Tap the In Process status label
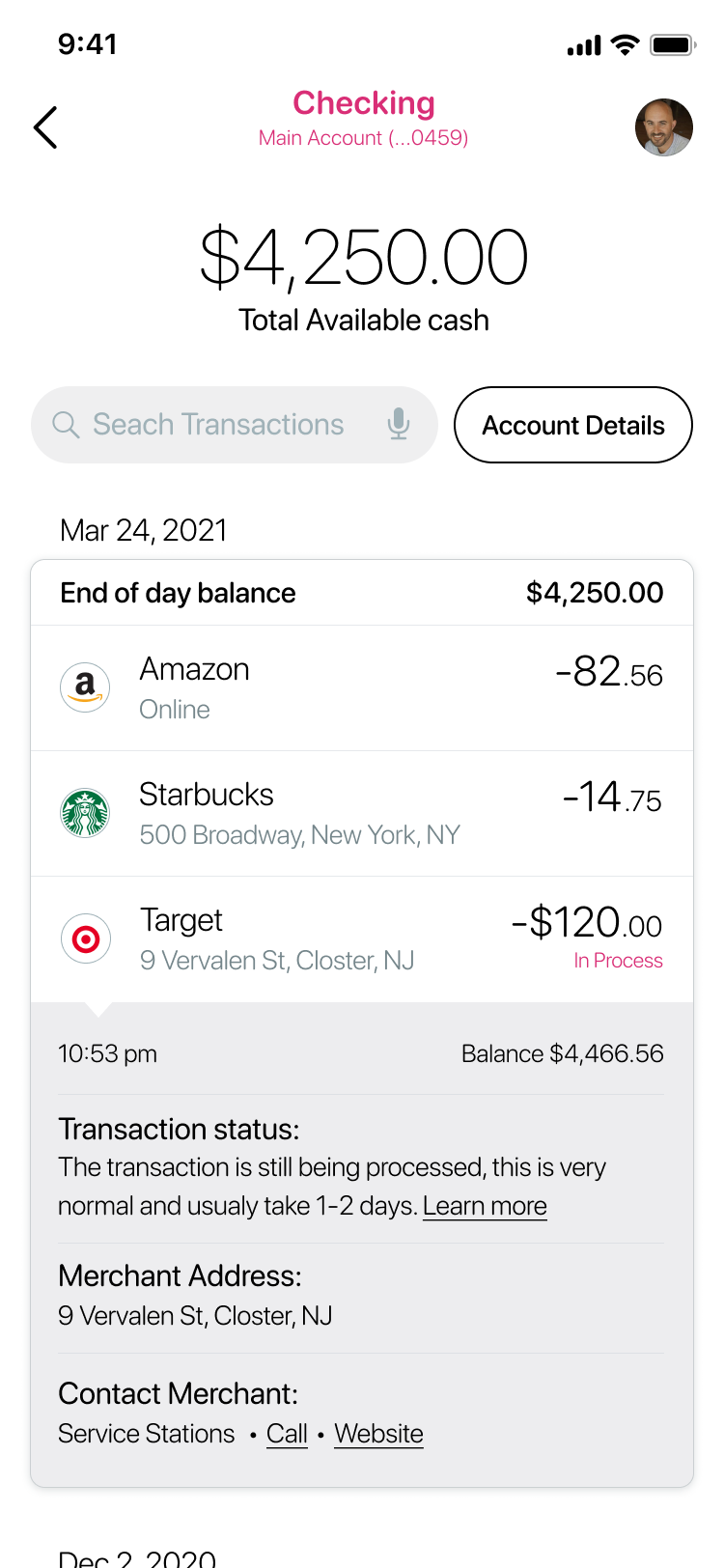Viewport: 724px width, 1568px height. [x=618, y=961]
